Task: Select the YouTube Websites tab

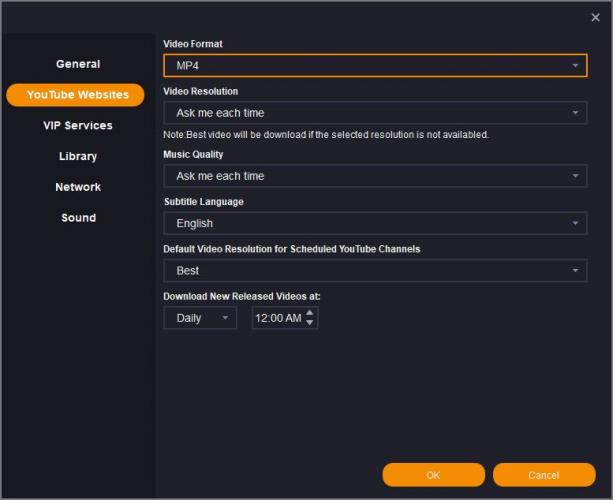Action: tap(76, 95)
